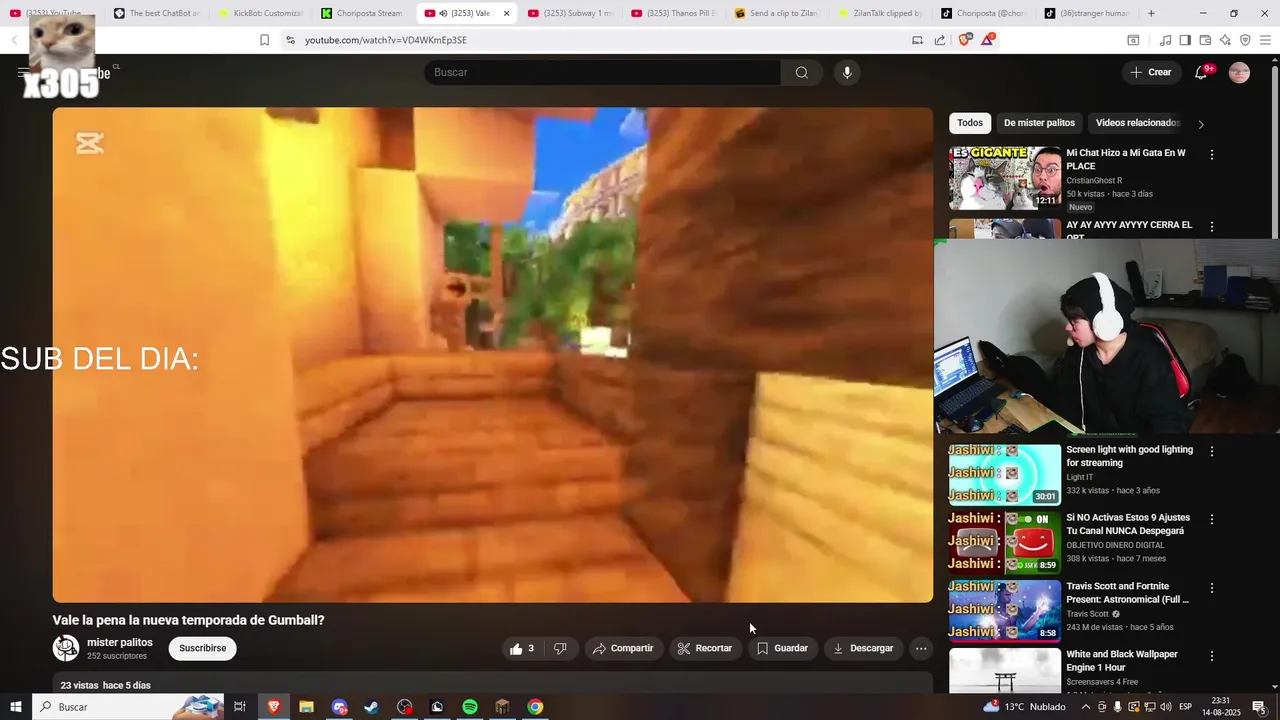Viewport: 1280px width, 720px height.
Task: Open Windows Task View button
Action: pyautogui.click(x=240, y=707)
